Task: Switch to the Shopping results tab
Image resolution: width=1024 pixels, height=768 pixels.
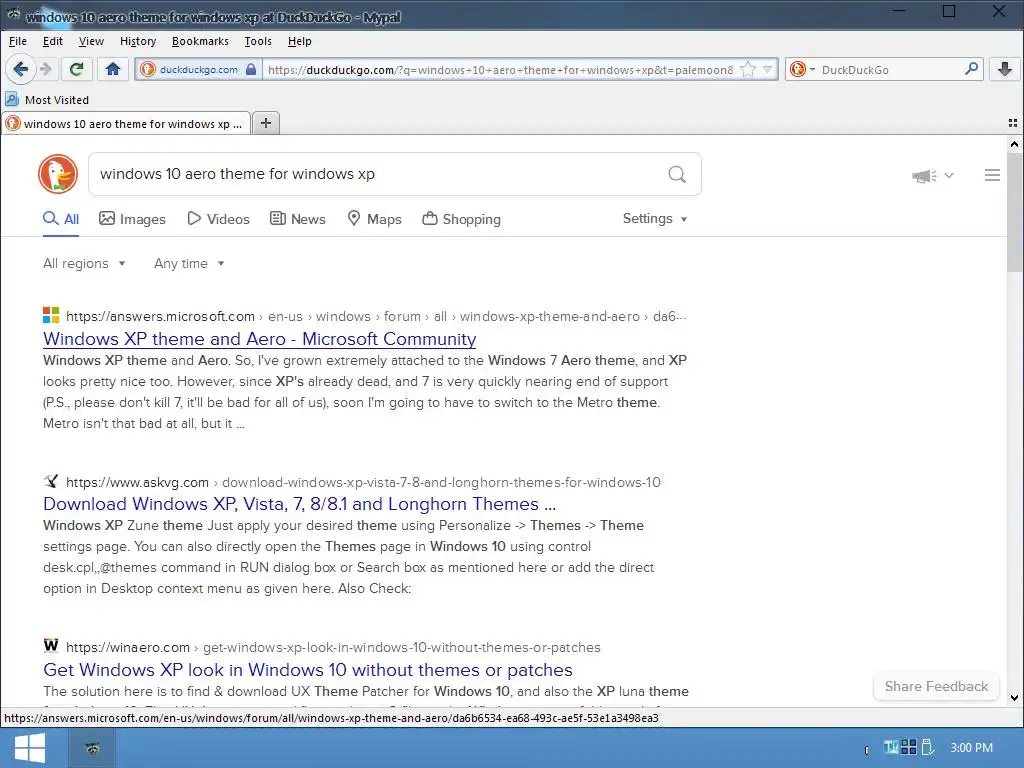Action: pyautogui.click(x=461, y=219)
